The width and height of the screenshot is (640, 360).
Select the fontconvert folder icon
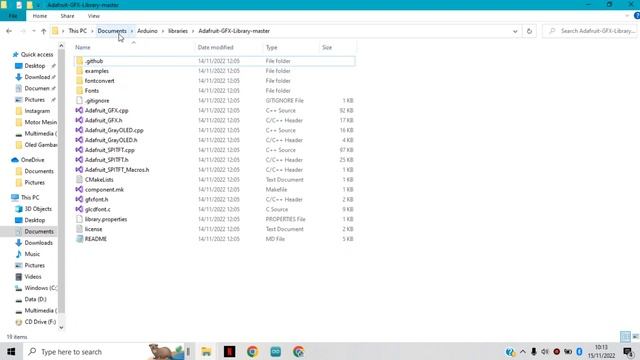click(80, 80)
